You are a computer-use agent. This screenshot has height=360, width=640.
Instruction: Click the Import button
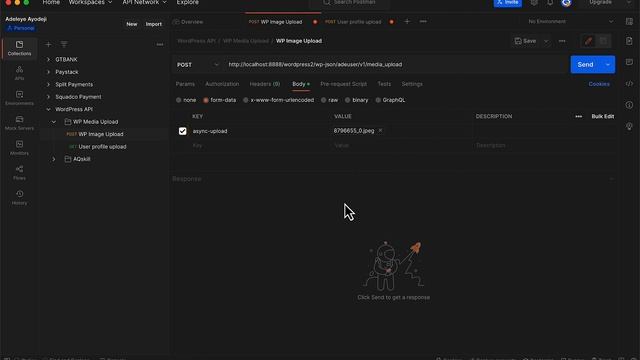153,24
